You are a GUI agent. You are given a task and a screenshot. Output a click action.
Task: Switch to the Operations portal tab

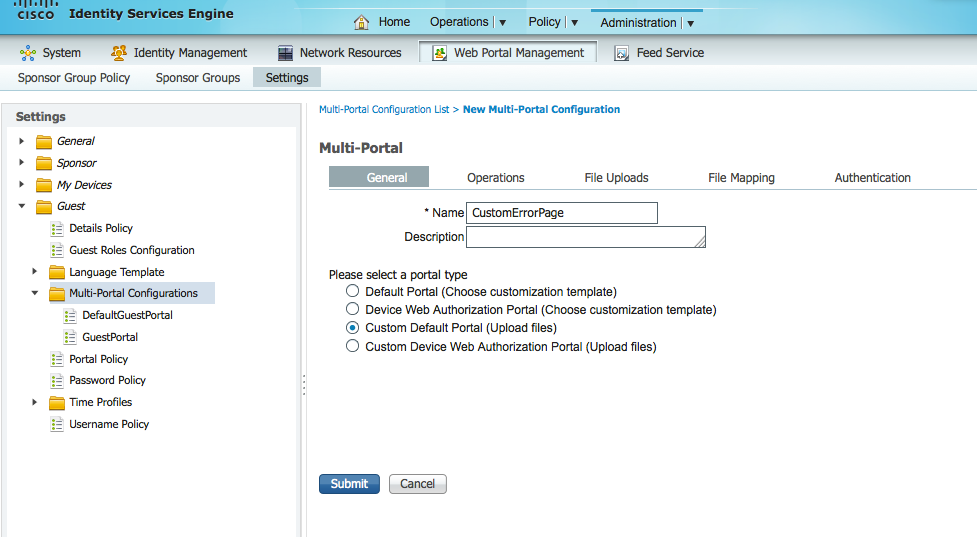495,178
